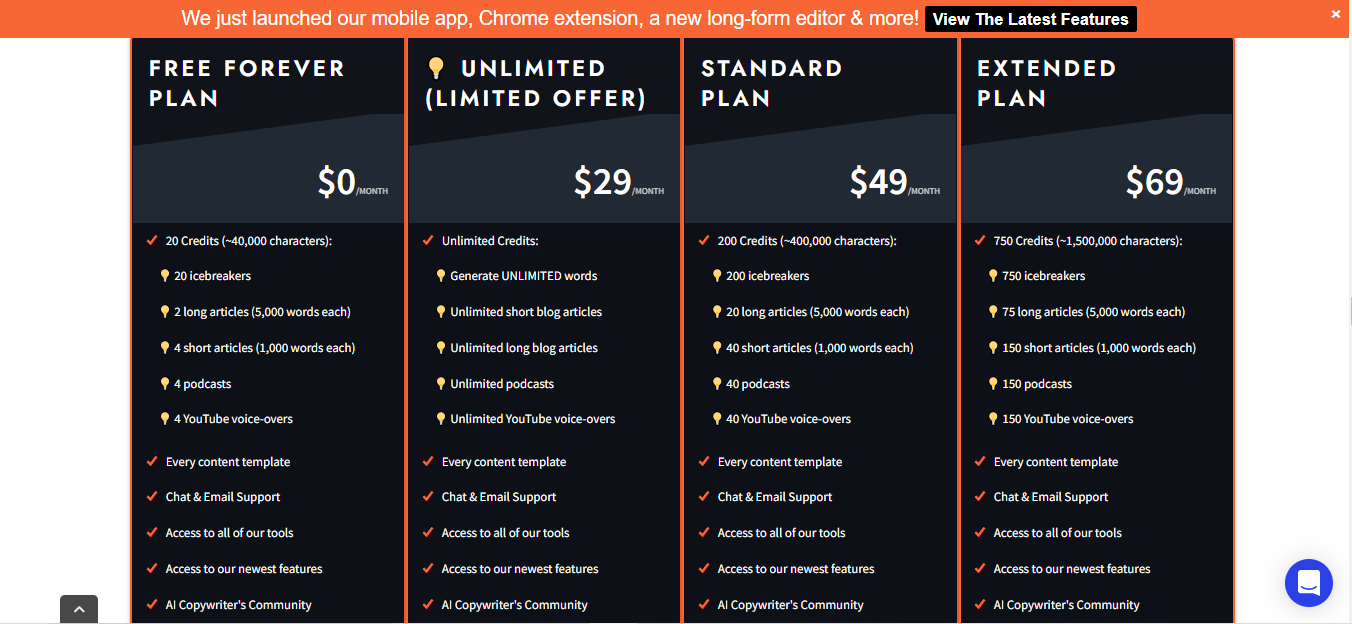Open the chat support widget
The height and width of the screenshot is (624, 1352).
pyautogui.click(x=1309, y=582)
